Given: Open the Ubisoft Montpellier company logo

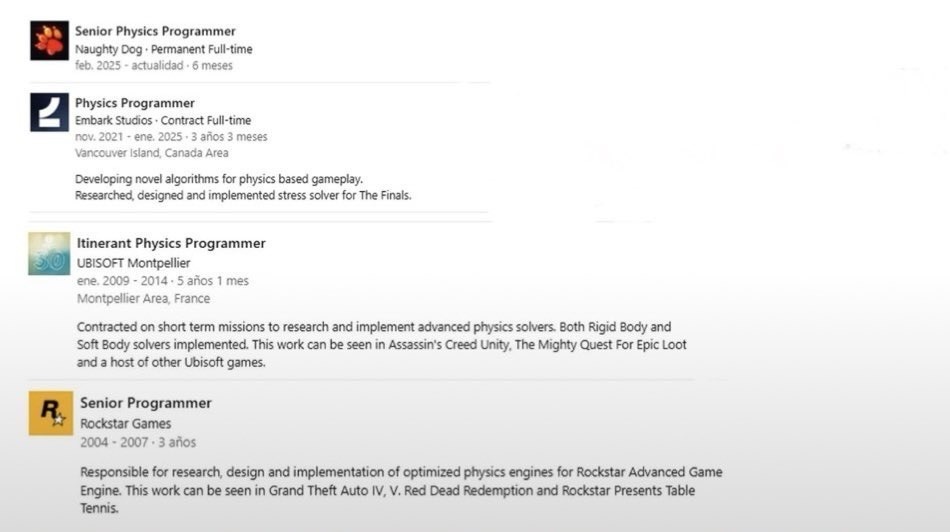Looking at the screenshot, I should tap(49, 253).
